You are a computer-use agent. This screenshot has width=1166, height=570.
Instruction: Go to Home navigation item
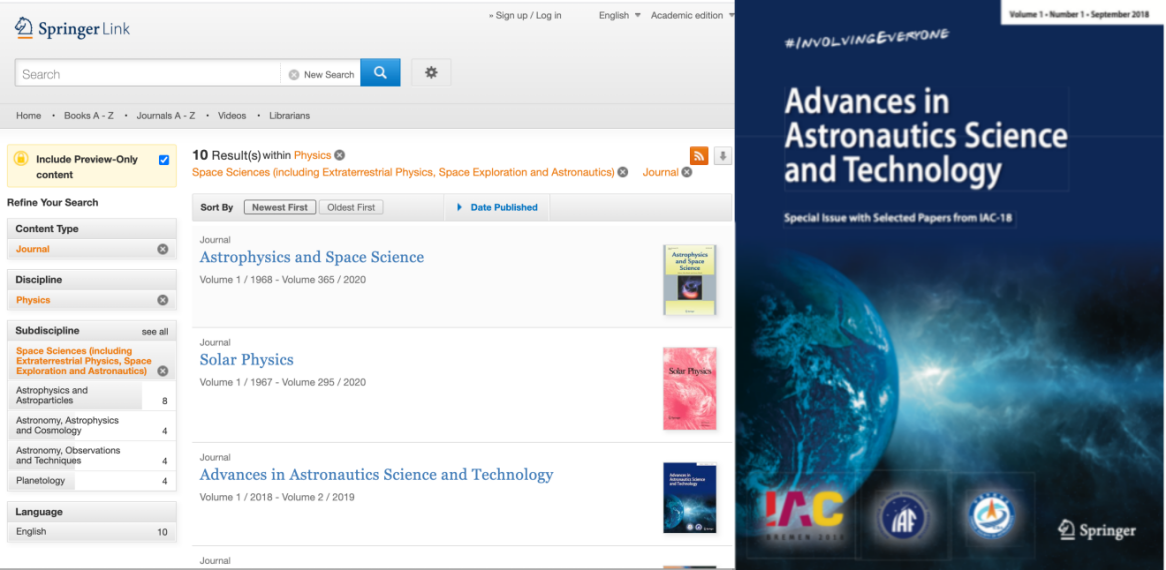[29, 116]
